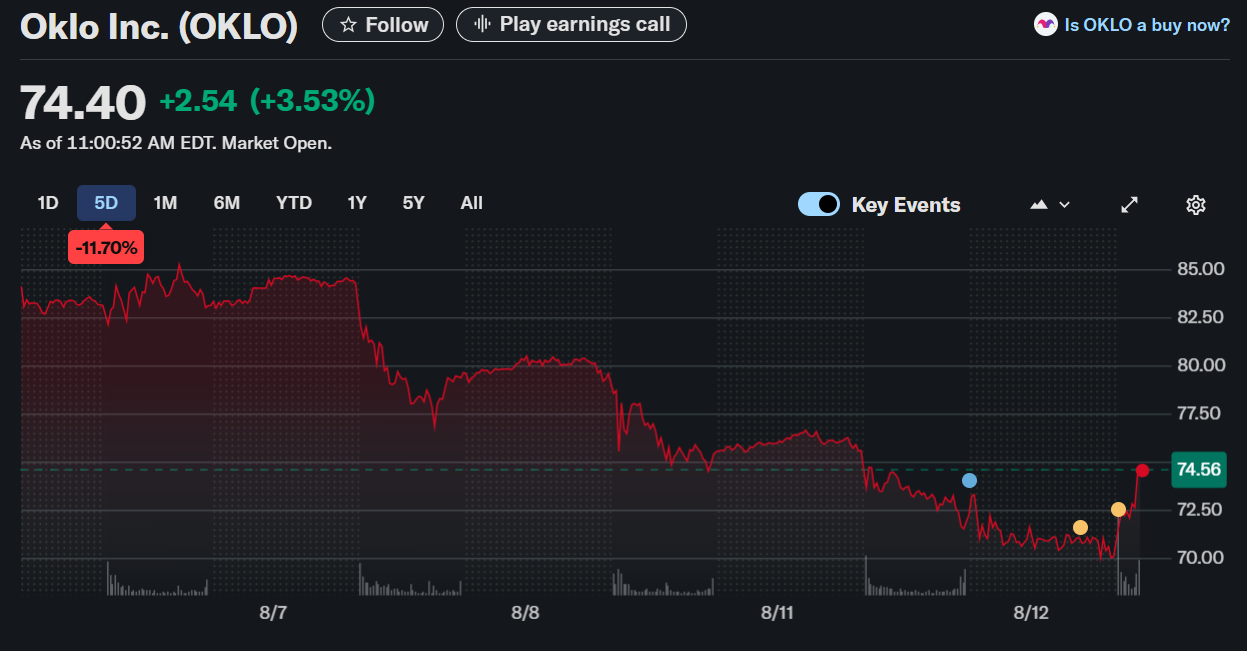Click the 77.50 axis label

click(x=1201, y=413)
